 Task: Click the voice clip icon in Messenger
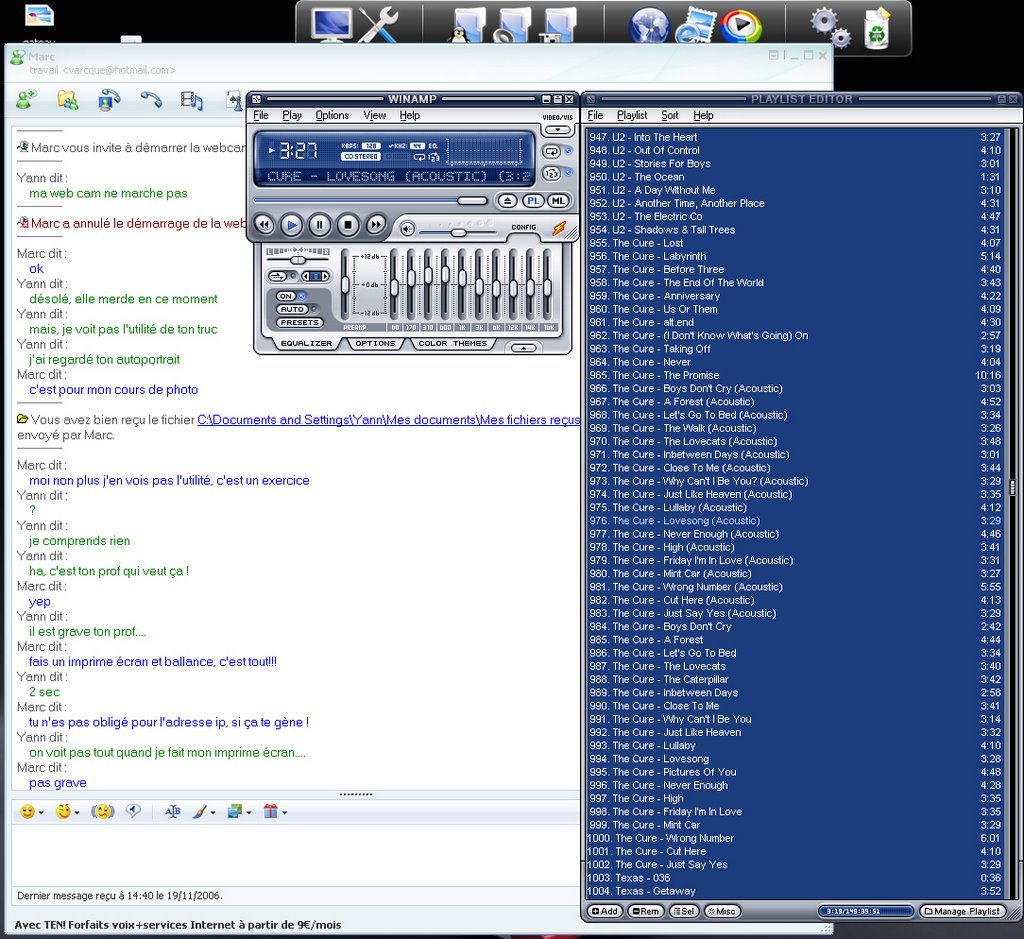tap(133, 811)
